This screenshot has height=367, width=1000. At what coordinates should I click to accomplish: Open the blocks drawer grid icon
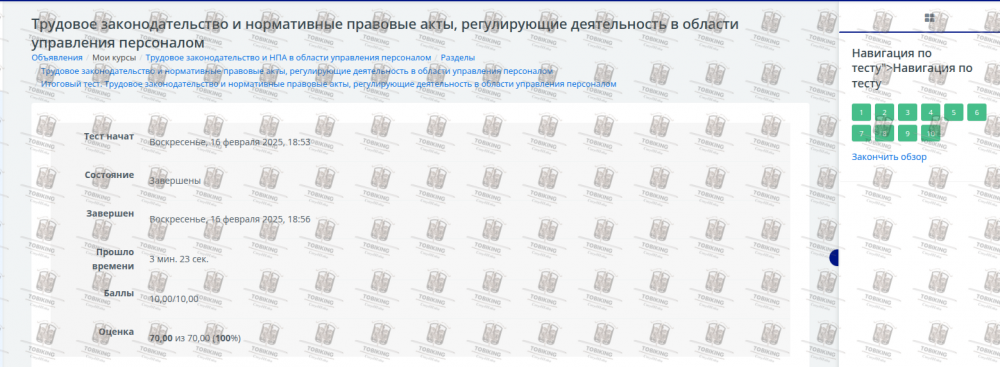929,18
